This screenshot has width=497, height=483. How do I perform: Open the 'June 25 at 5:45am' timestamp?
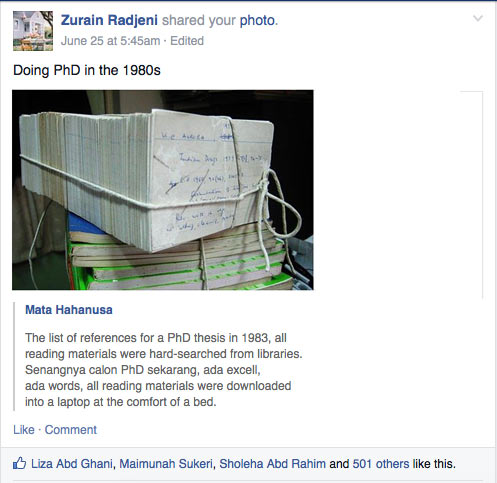(x=110, y=41)
